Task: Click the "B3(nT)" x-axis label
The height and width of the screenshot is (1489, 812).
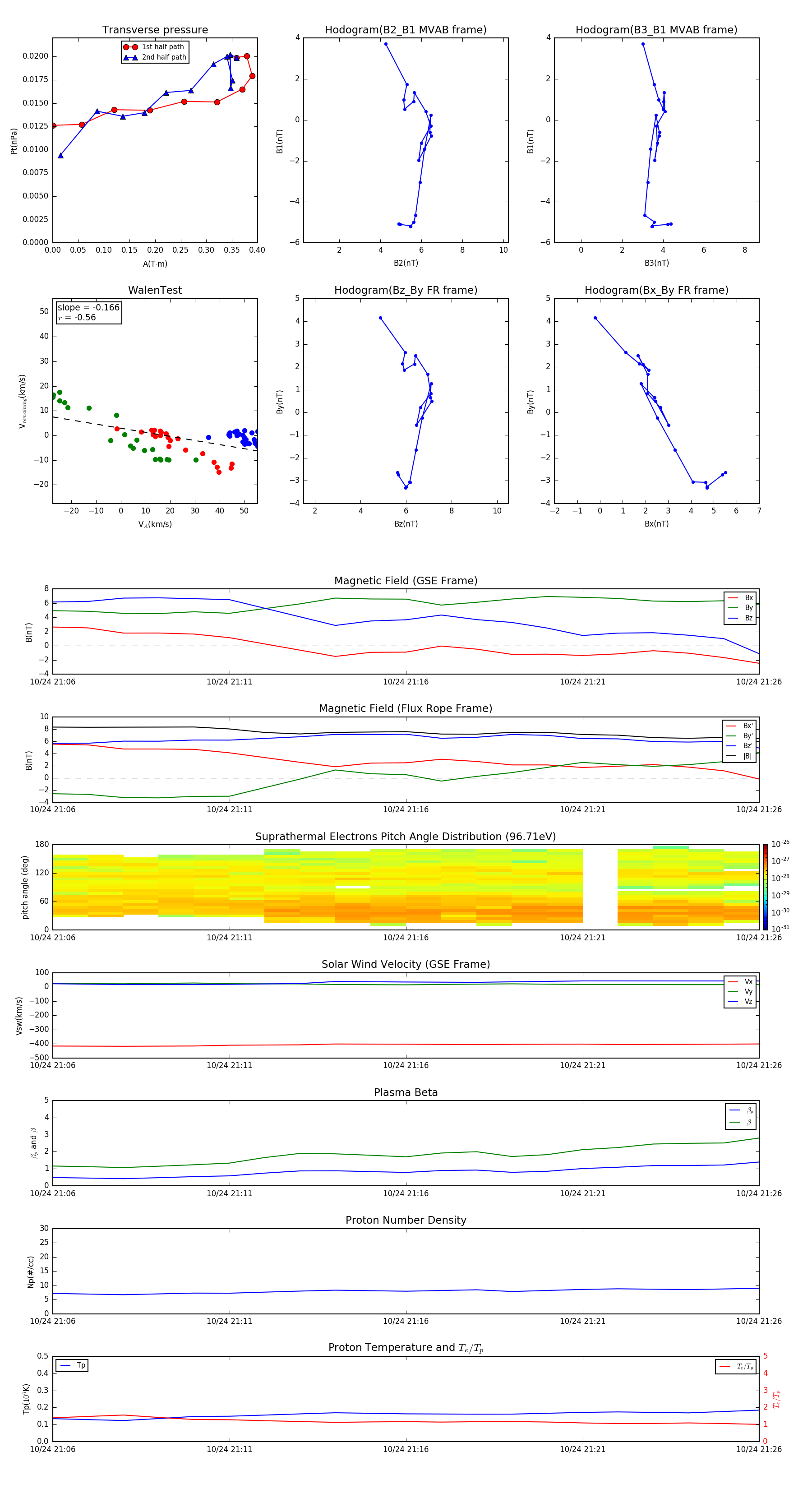Action: pos(656,263)
